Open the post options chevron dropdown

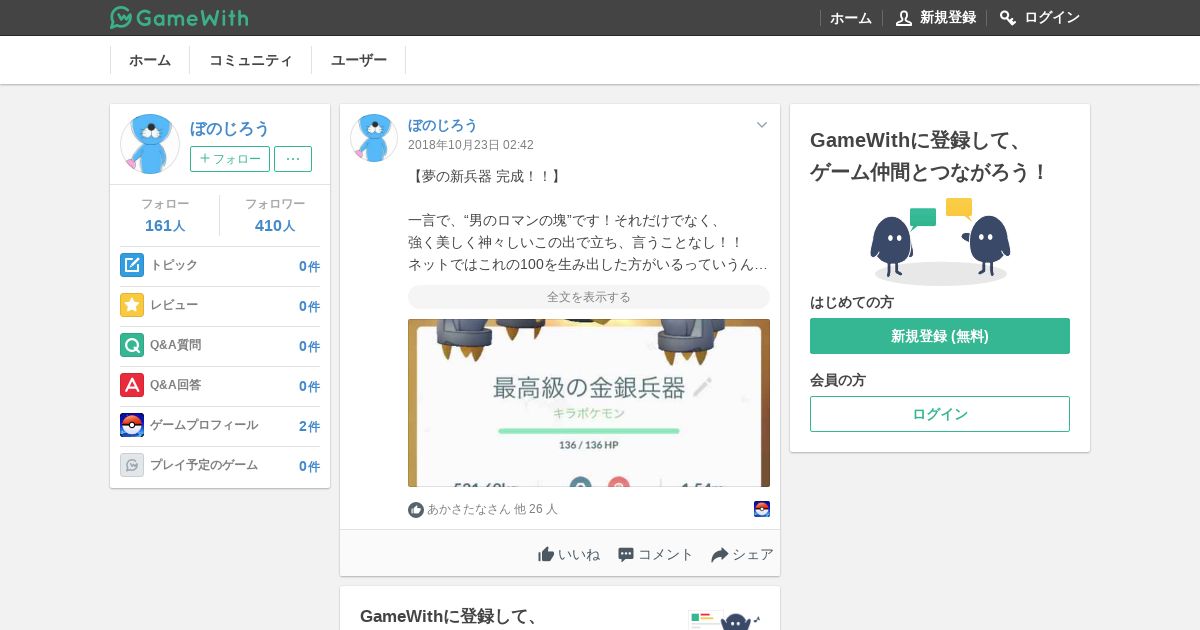tap(762, 125)
